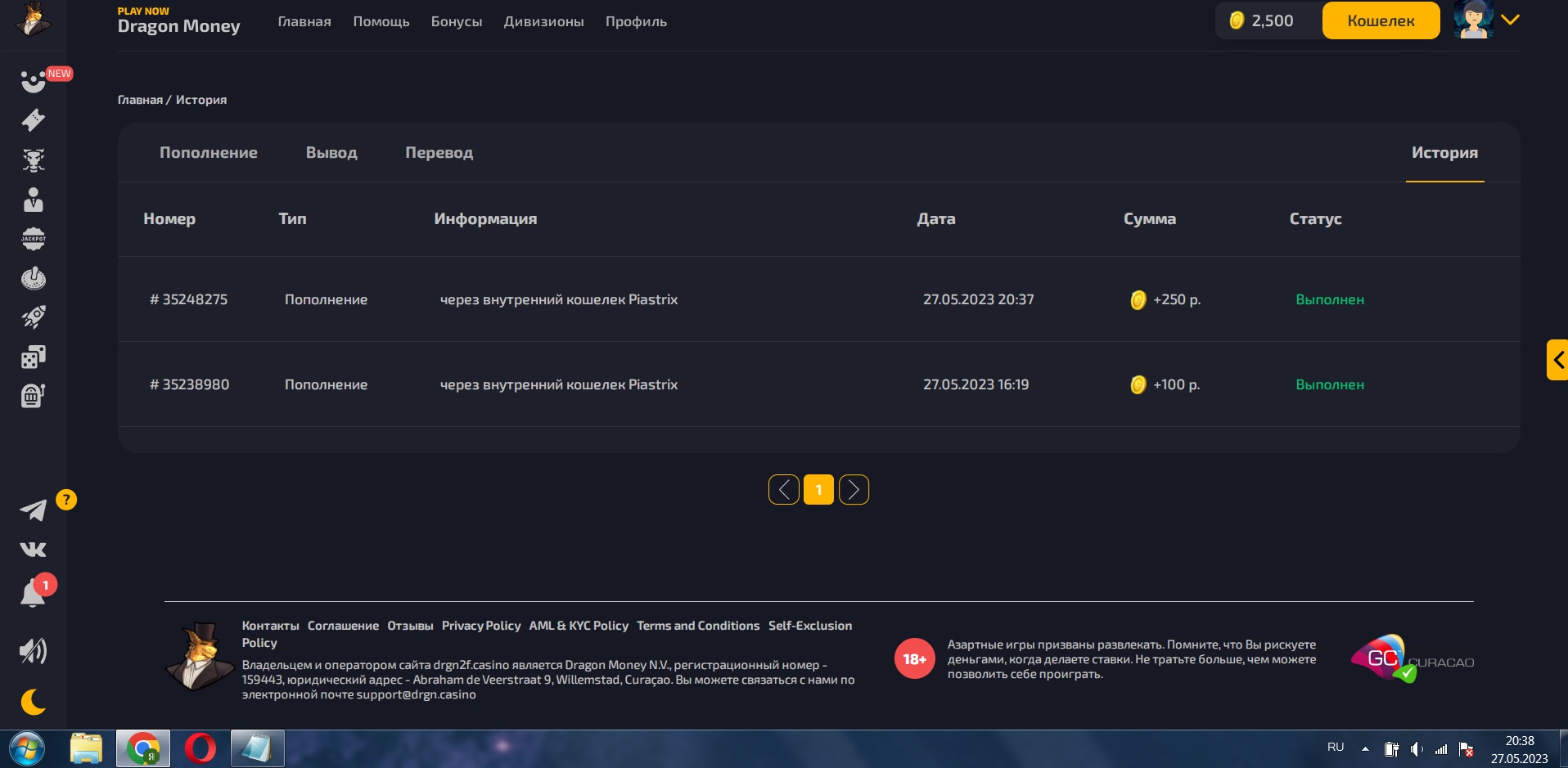Image resolution: width=1568 pixels, height=768 pixels.
Task: Open the slot machine icon in sidebar
Action: (33, 396)
